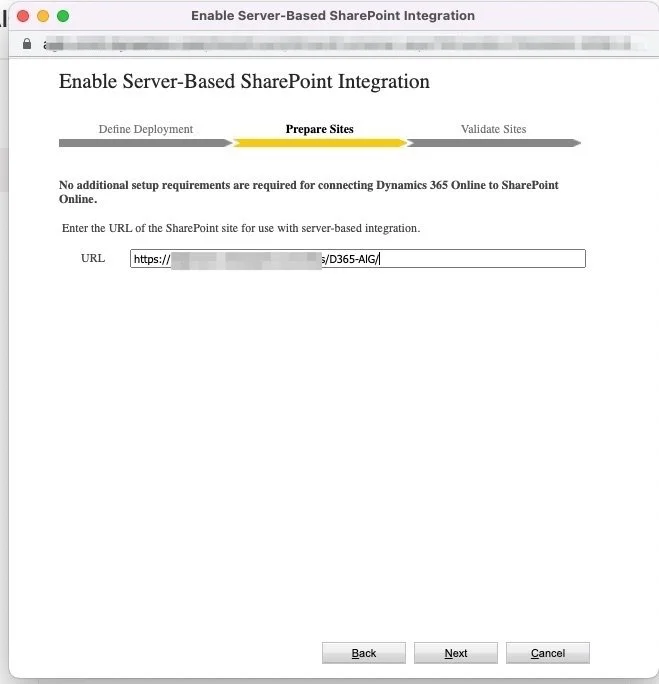The image size is (659, 684).
Task: Cancel the SharePoint integration wizard
Action: (x=548, y=653)
